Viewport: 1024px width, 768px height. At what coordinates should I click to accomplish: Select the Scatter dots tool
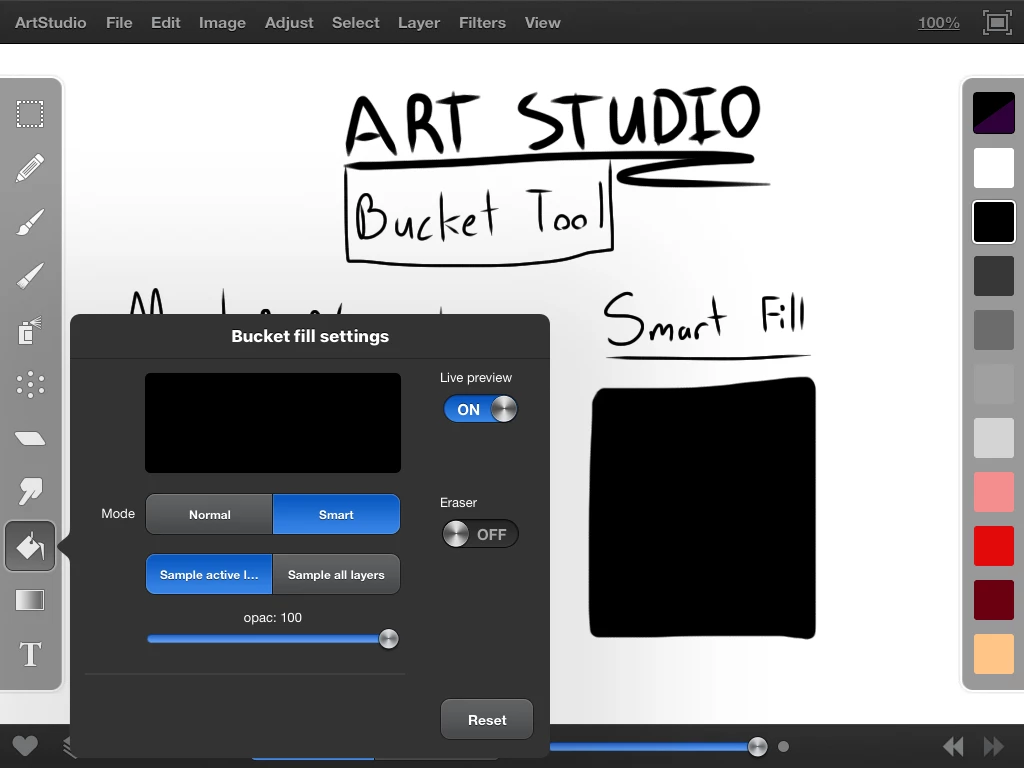click(x=30, y=385)
